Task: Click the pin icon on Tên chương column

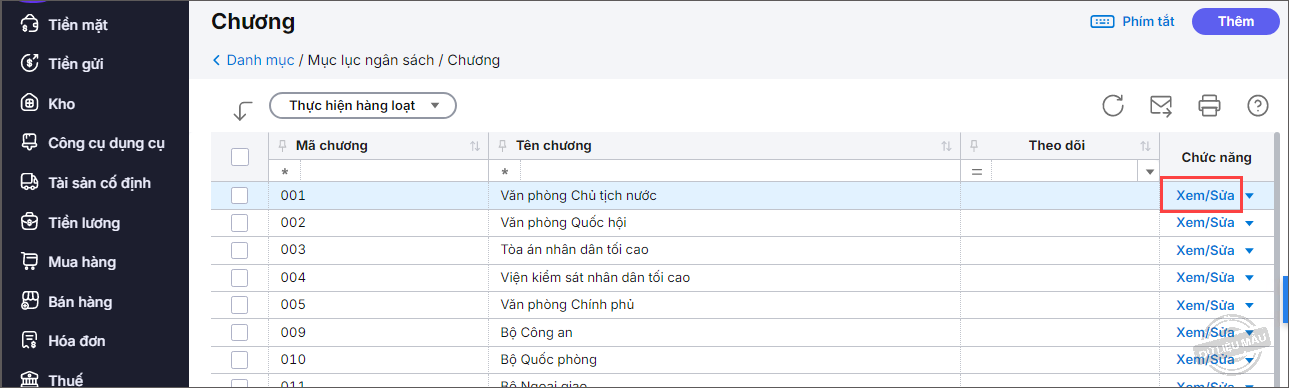Action: pos(505,146)
